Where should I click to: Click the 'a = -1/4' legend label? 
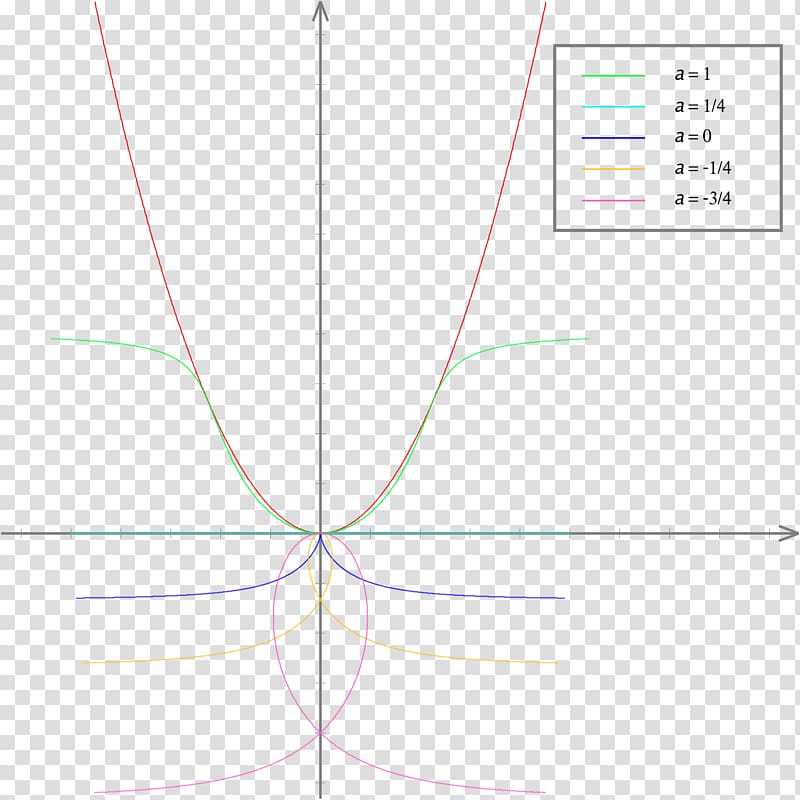[703, 168]
